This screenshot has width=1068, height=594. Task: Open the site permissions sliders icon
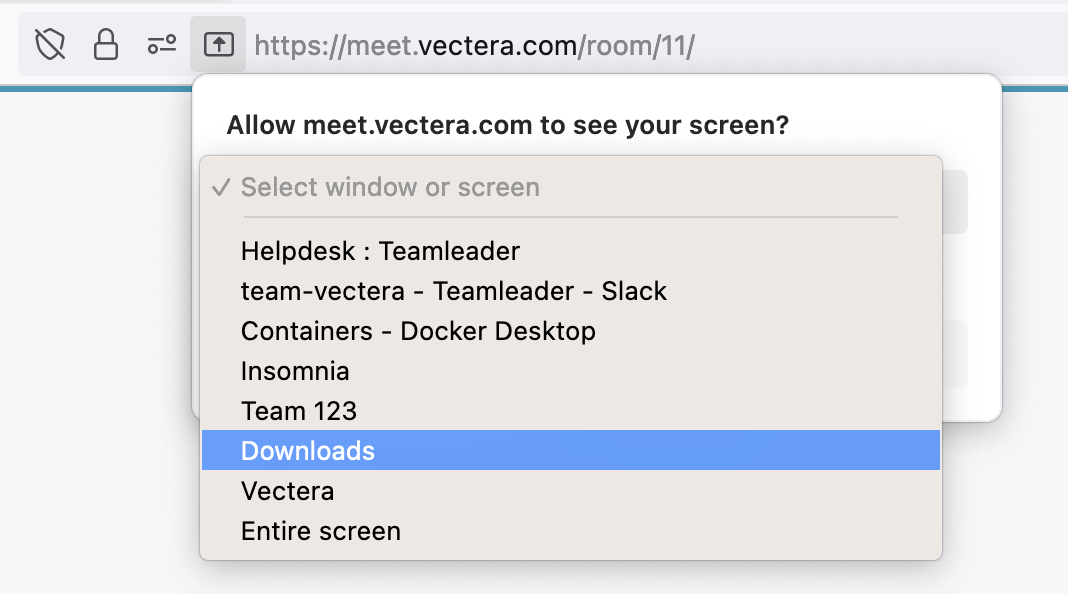click(162, 45)
